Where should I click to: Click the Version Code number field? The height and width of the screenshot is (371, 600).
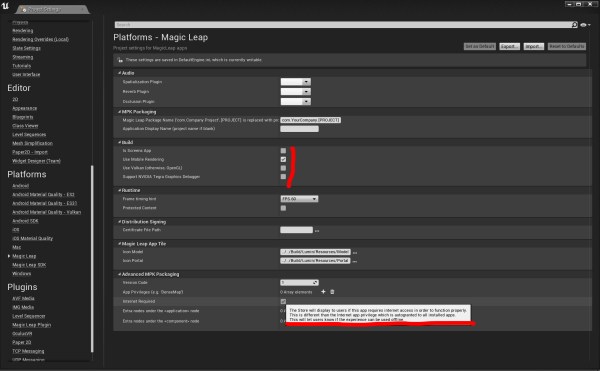299,283
